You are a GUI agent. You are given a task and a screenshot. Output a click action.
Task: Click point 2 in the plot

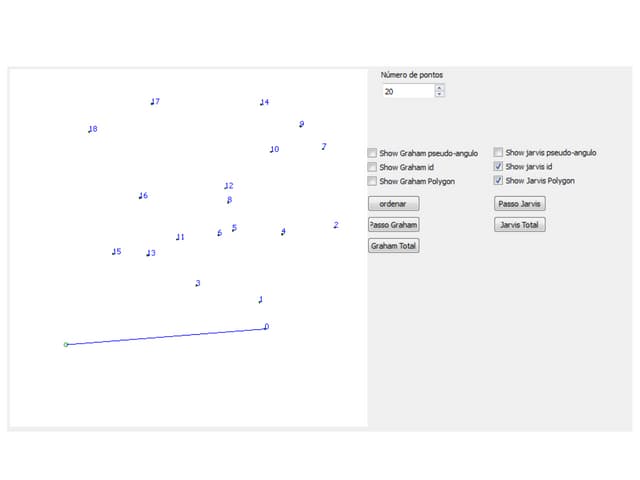(335, 226)
